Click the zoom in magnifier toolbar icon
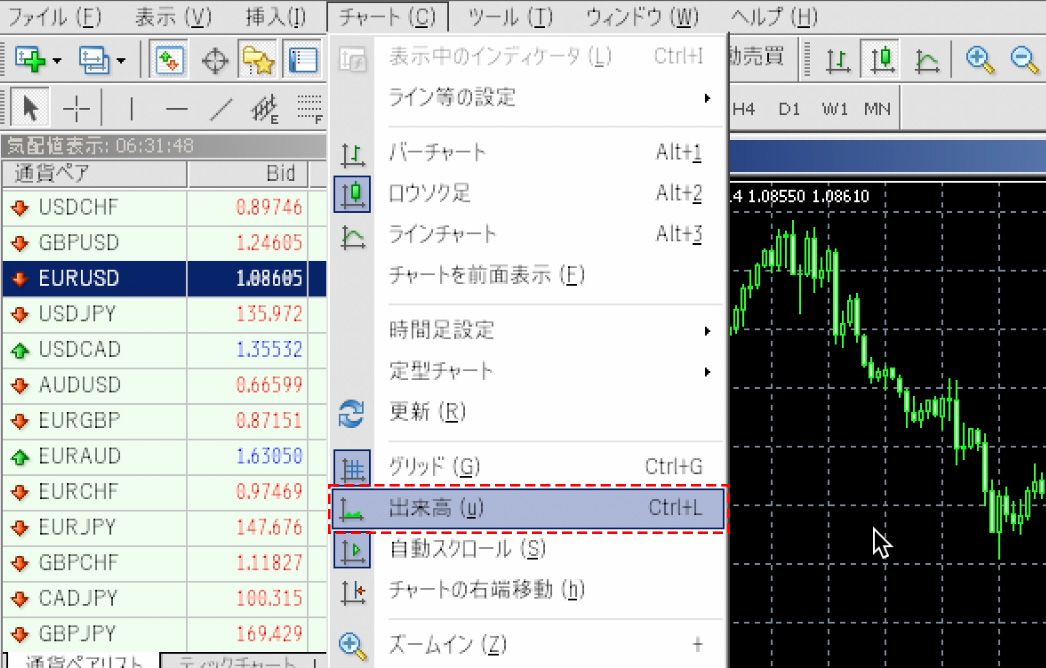1046x668 pixels. [979, 59]
